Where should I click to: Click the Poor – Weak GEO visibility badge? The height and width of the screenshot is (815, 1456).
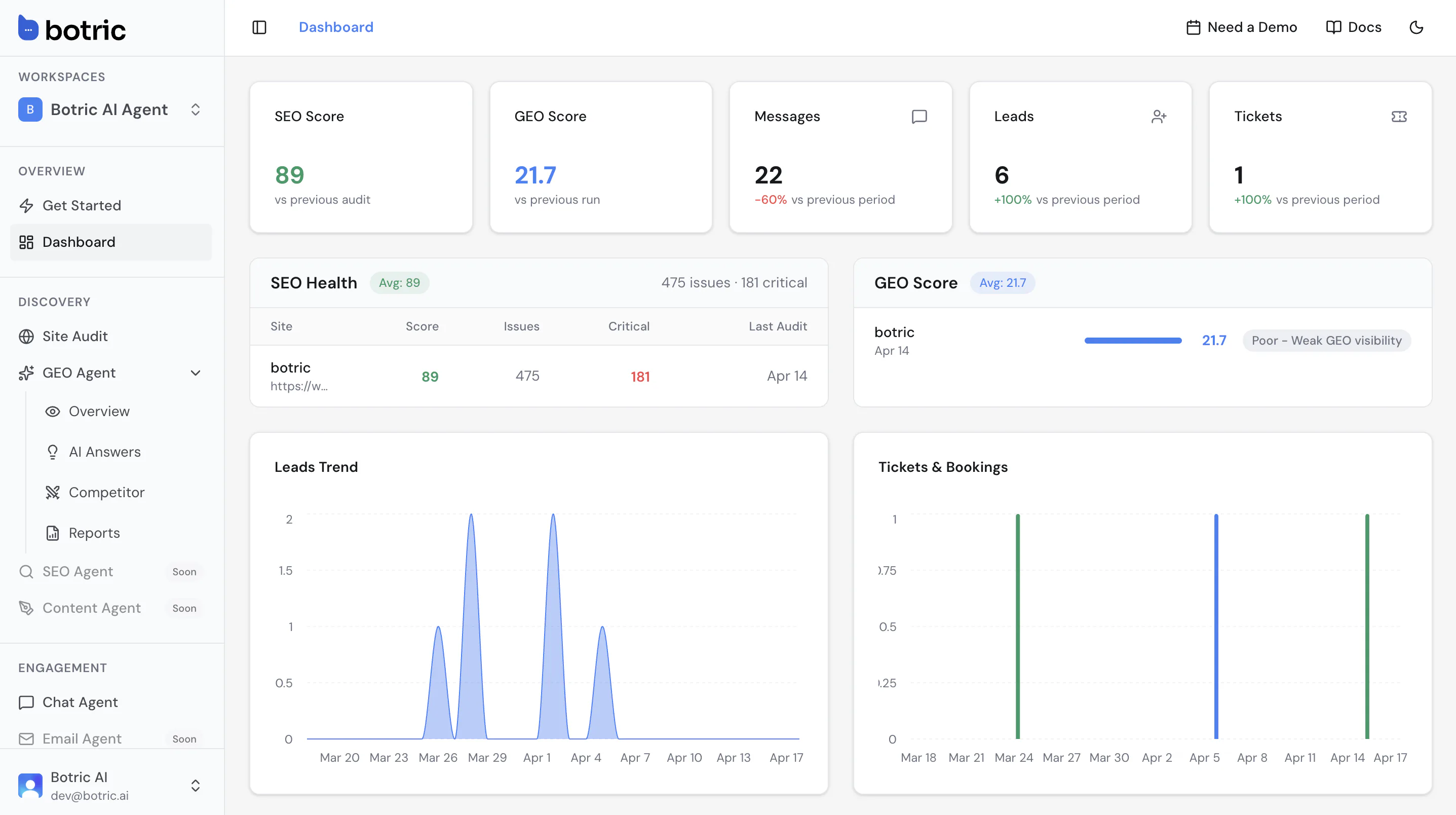(1327, 341)
